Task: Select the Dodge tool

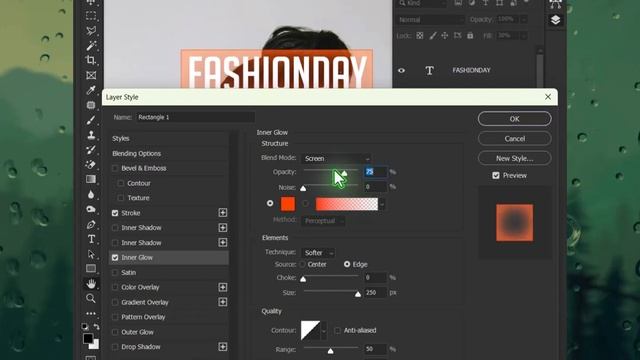Action: [x=91, y=209]
